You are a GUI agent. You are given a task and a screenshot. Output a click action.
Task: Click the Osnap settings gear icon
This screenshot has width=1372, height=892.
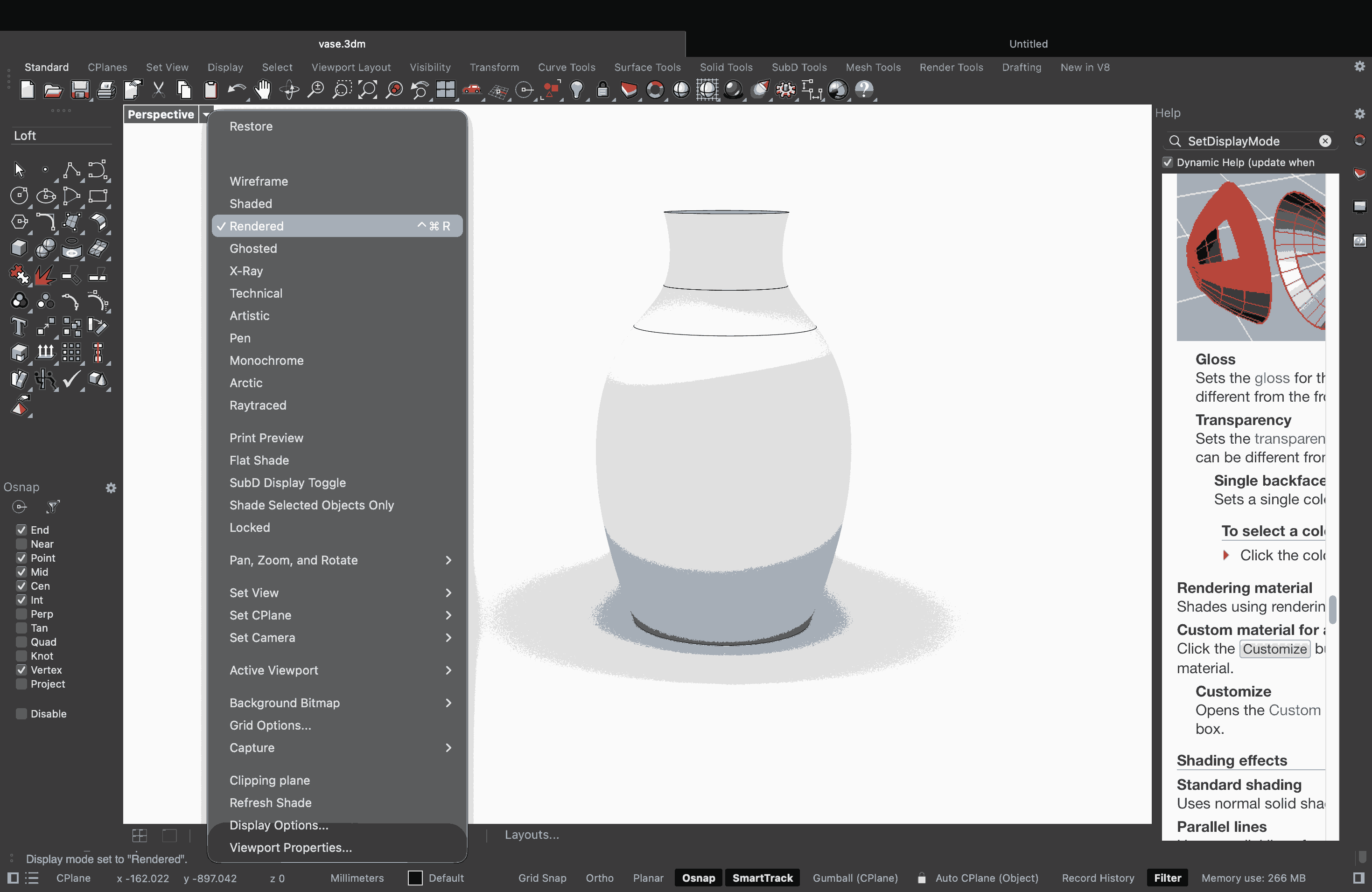pyautogui.click(x=111, y=488)
